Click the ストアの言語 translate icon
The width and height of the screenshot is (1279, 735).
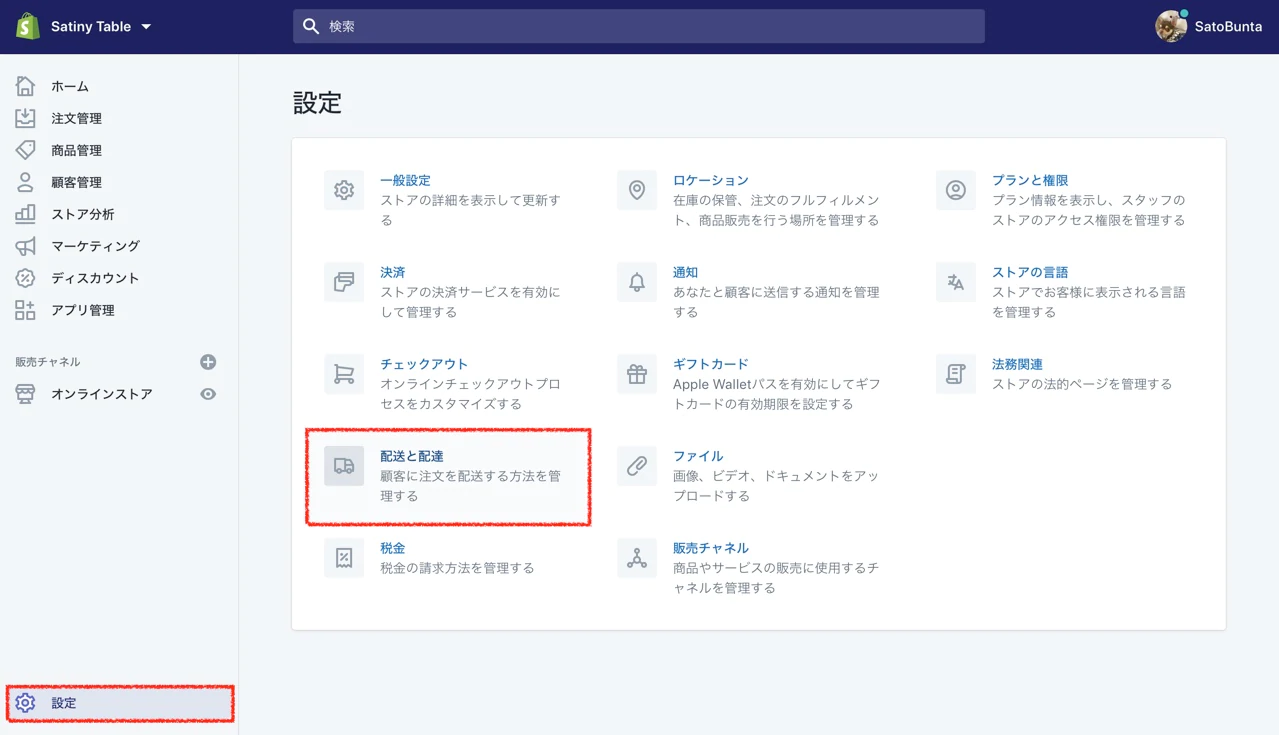click(955, 282)
